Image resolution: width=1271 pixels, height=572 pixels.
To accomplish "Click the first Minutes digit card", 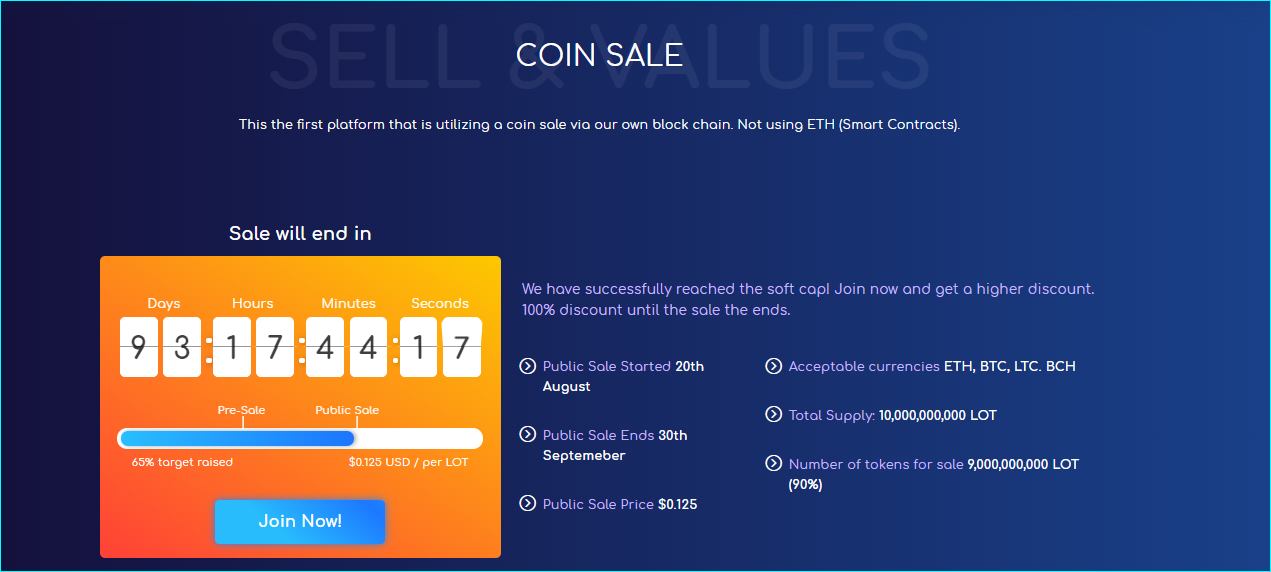I will click(325, 347).
